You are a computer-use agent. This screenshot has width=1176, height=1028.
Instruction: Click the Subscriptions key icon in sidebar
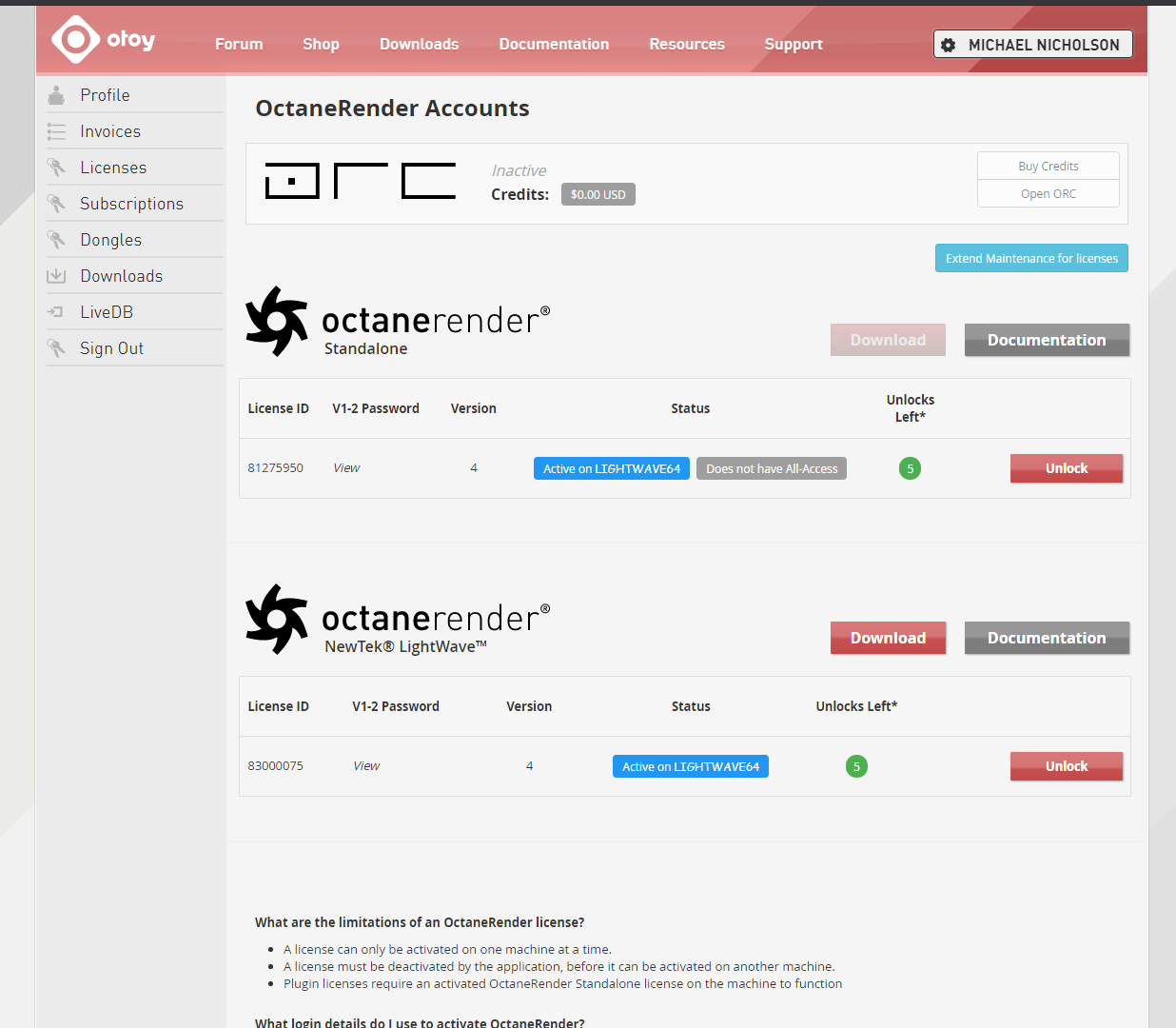pyautogui.click(x=56, y=204)
